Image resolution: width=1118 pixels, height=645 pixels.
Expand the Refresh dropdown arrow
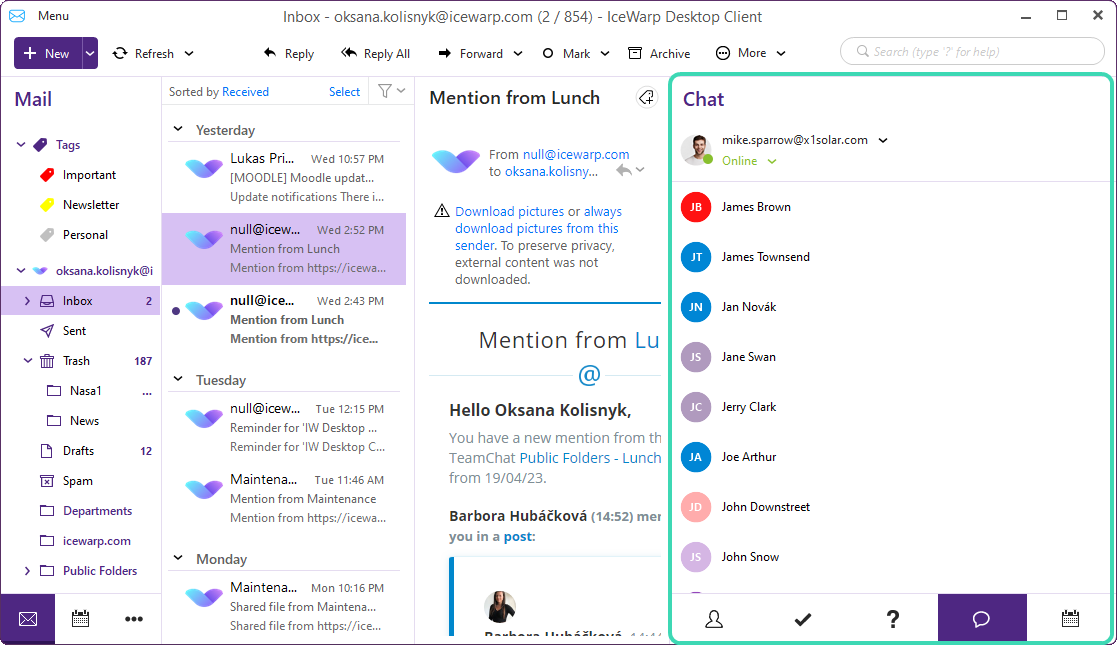click(189, 53)
